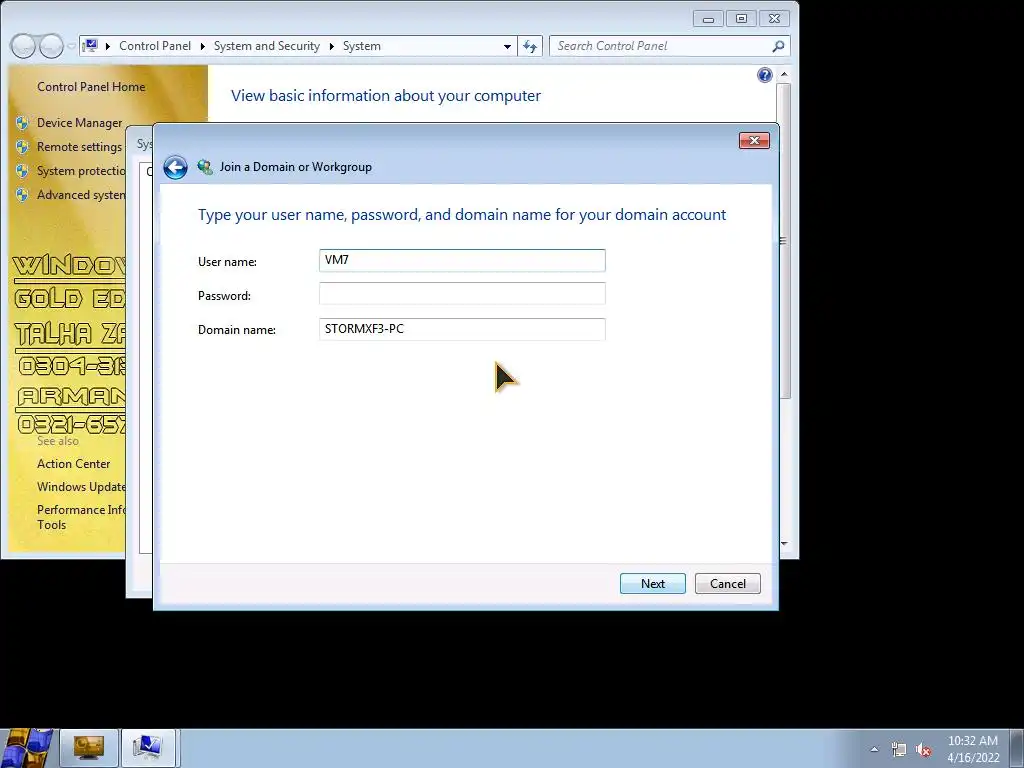The height and width of the screenshot is (768, 1024).
Task: Show hidden tray icons arrow
Action: (x=874, y=749)
